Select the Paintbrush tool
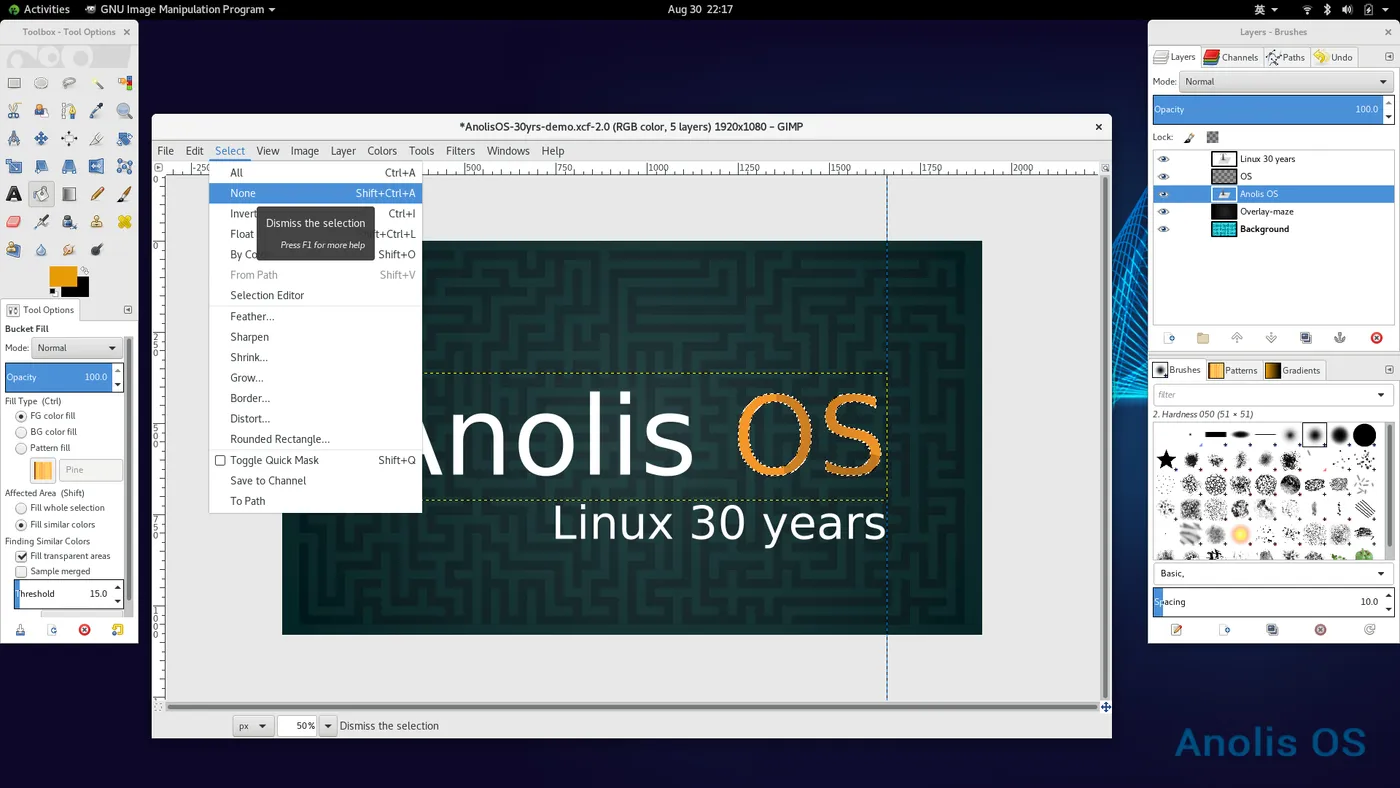The image size is (1400, 788). [x=124, y=194]
